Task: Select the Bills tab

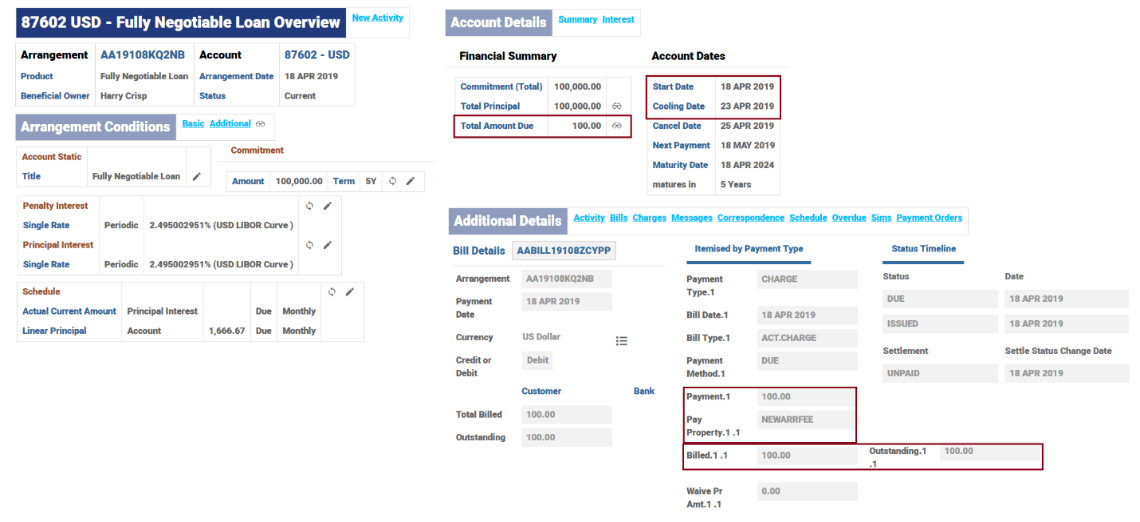Action: tap(618, 218)
